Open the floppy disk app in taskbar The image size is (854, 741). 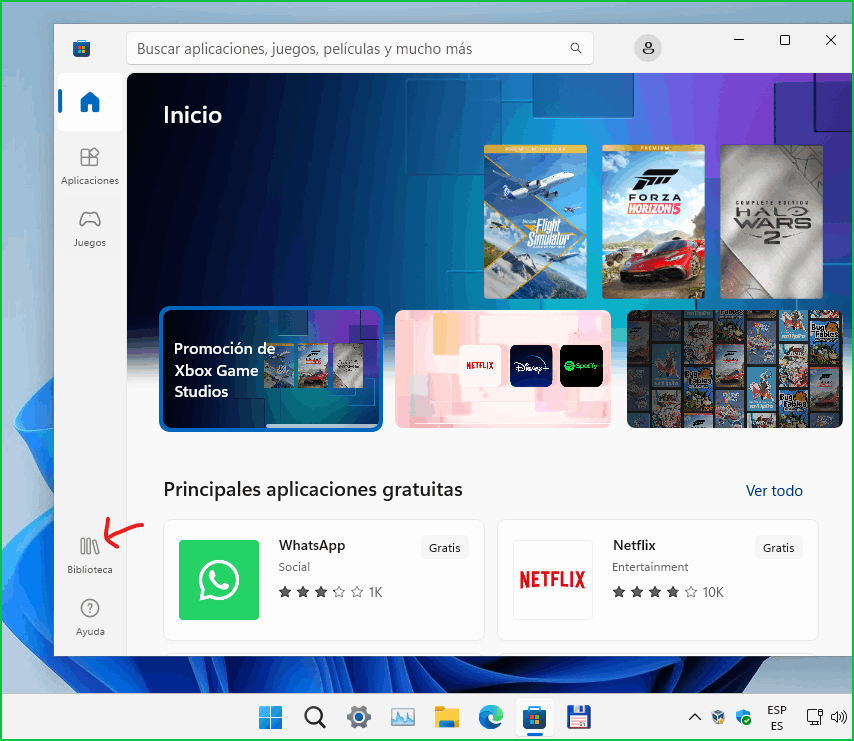coord(579,717)
